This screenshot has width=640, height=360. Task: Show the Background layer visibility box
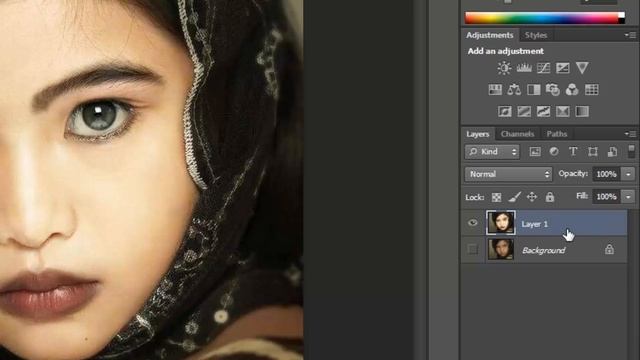(473, 249)
